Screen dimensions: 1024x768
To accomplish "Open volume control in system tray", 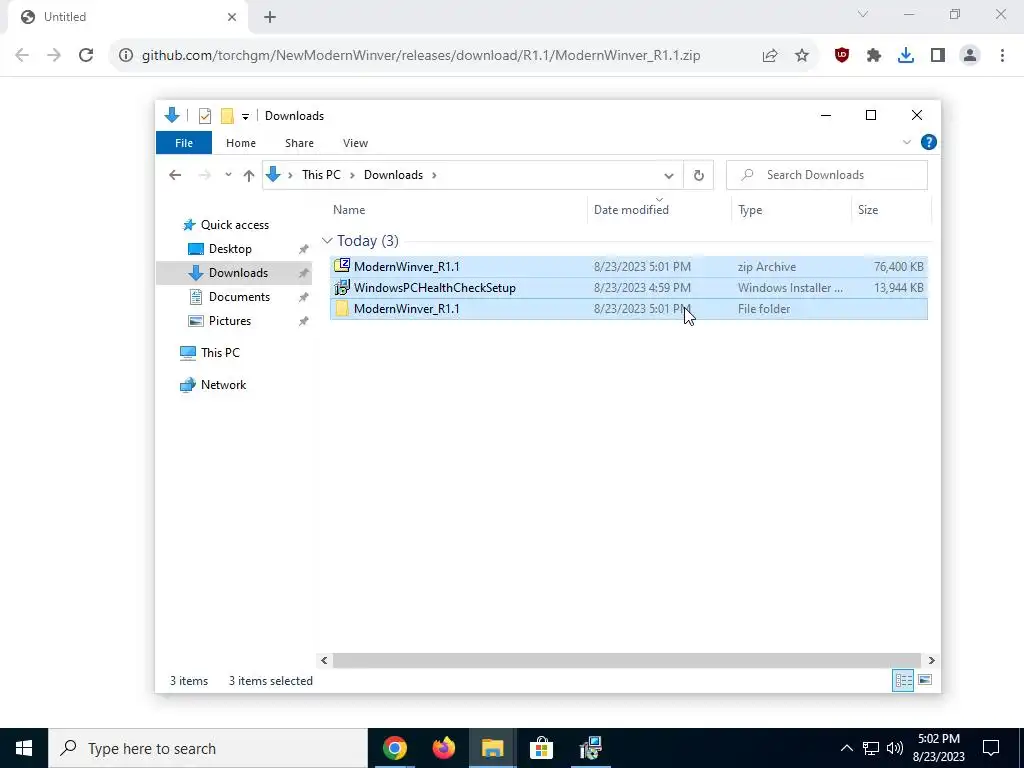I will (x=895, y=748).
